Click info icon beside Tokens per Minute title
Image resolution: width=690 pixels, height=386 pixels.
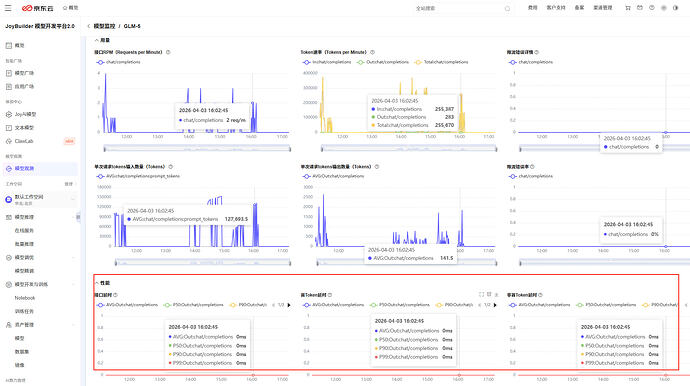pos(372,52)
